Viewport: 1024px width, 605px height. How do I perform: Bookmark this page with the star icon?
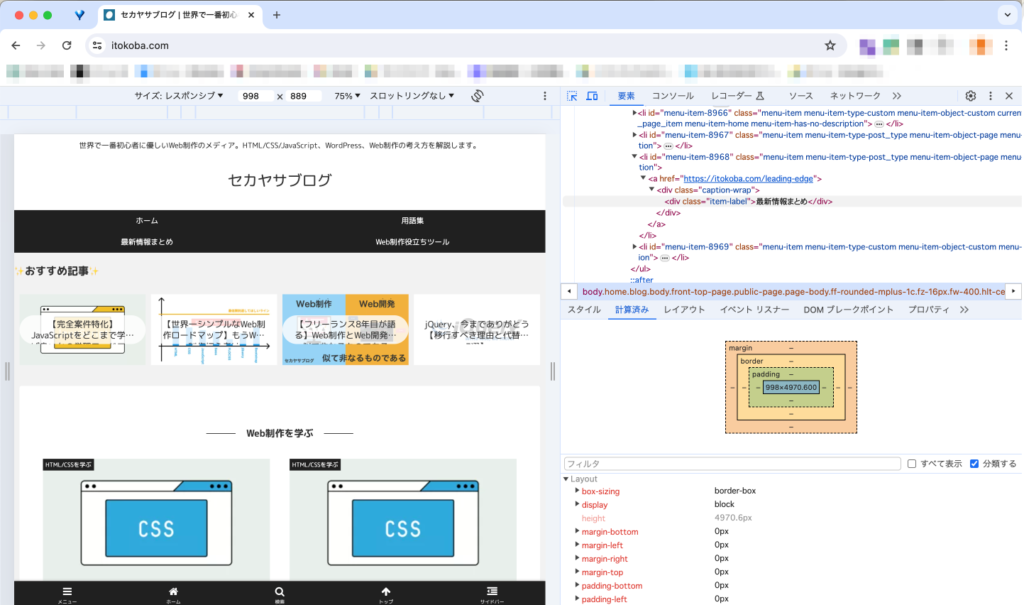[x=830, y=46]
